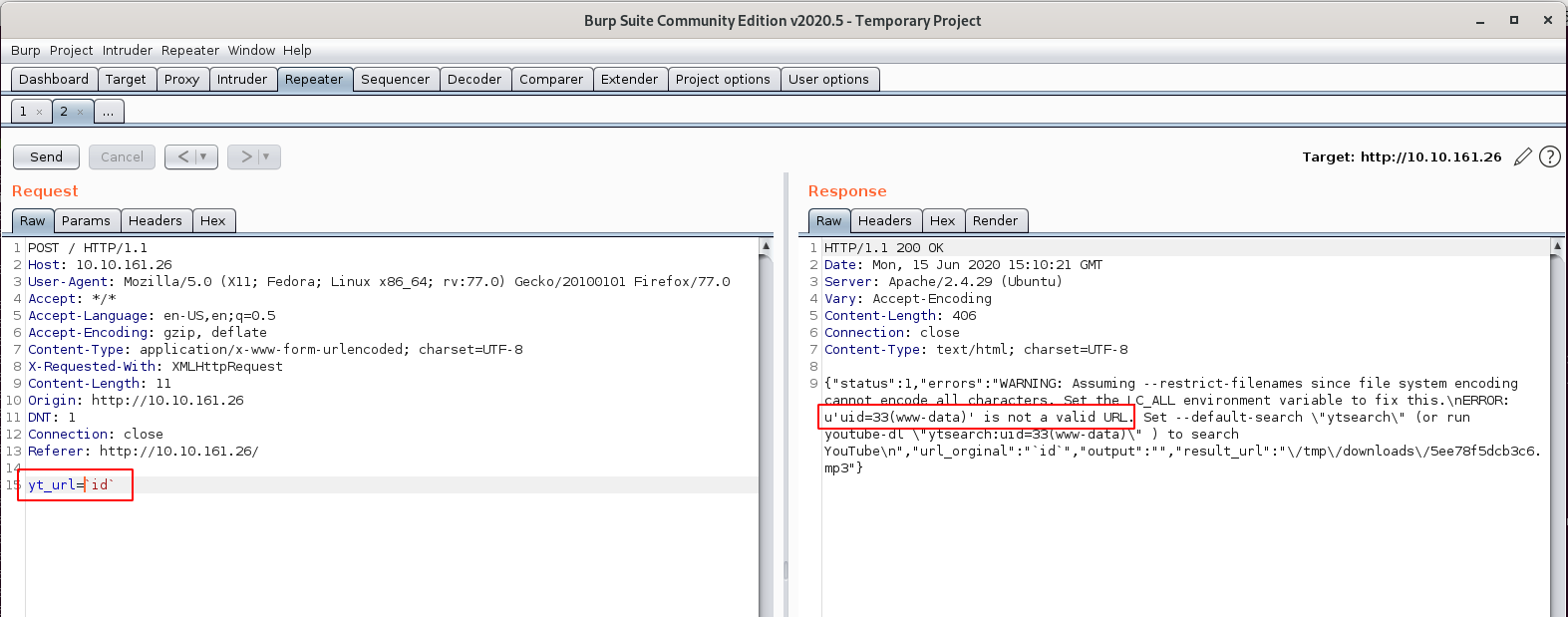Switch request view to the Params tab
The image size is (1568, 617).
pyautogui.click(x=86, y=220)
